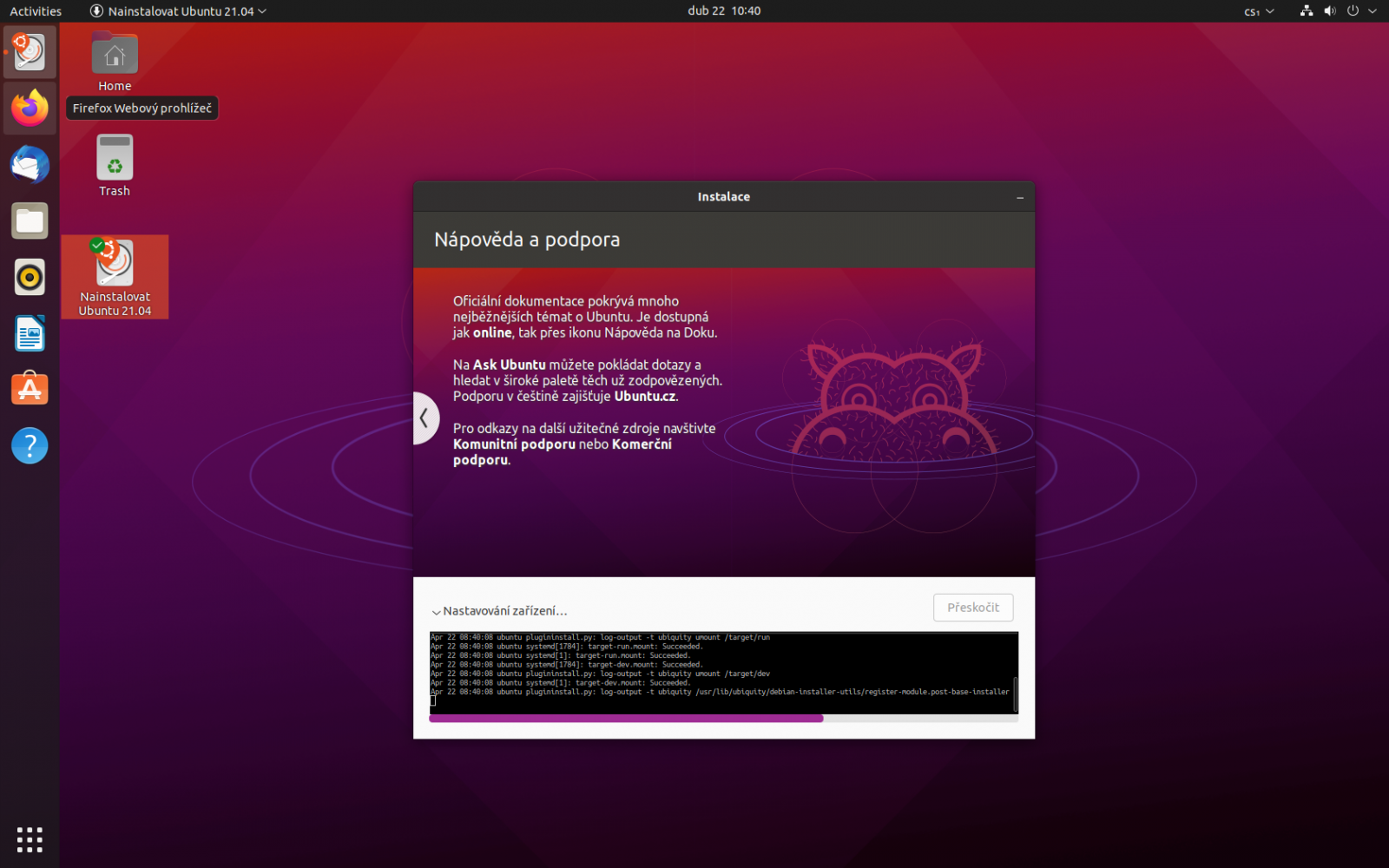The width and height of the screenshot is (1389, 868).
Task: Open the Activities menu
Action: [x=35, y=11]
